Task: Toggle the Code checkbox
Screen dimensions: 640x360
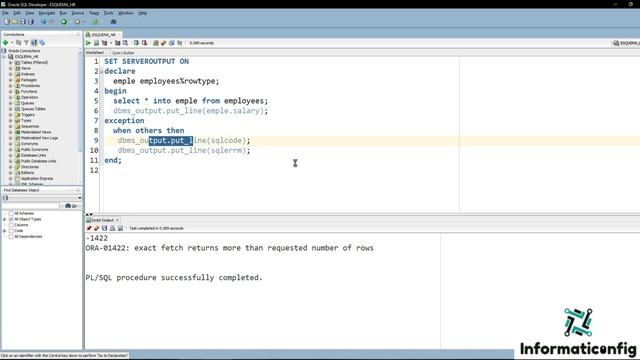Action: (11, 231)
